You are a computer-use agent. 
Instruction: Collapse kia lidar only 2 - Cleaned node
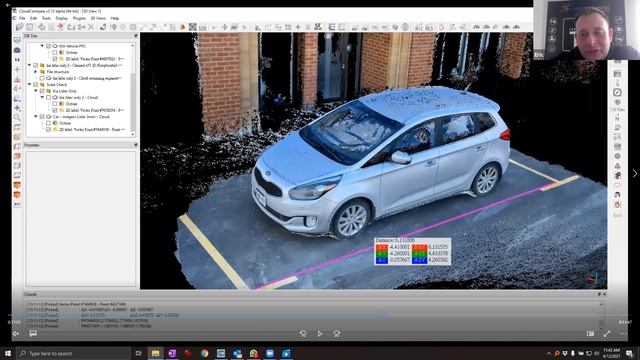tap(29, 65)
